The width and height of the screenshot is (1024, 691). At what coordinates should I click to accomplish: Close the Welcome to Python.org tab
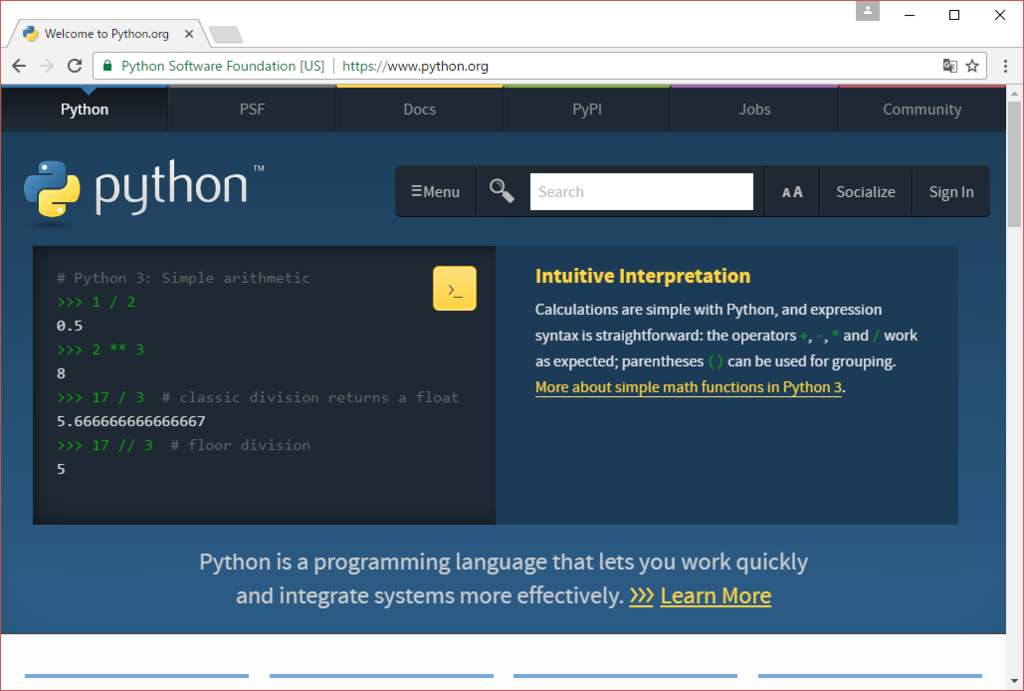pyautogui.click(x=189, y=34)
